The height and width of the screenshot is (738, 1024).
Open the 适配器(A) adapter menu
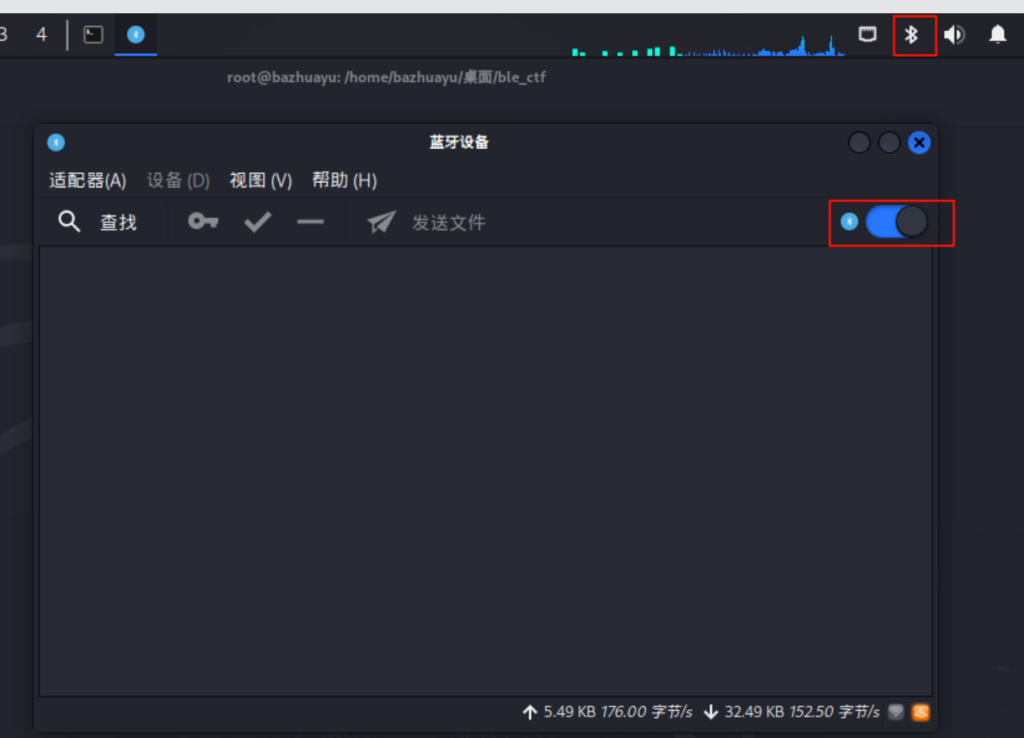(x=88, y=181)
